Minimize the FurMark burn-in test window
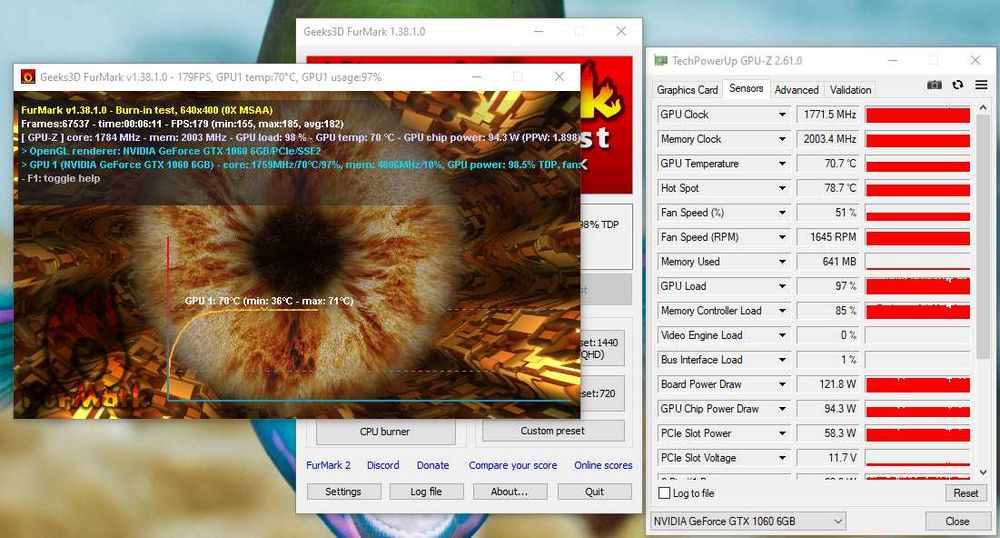The height and width of the screenshot is (538, 1000). click(476, 77)
